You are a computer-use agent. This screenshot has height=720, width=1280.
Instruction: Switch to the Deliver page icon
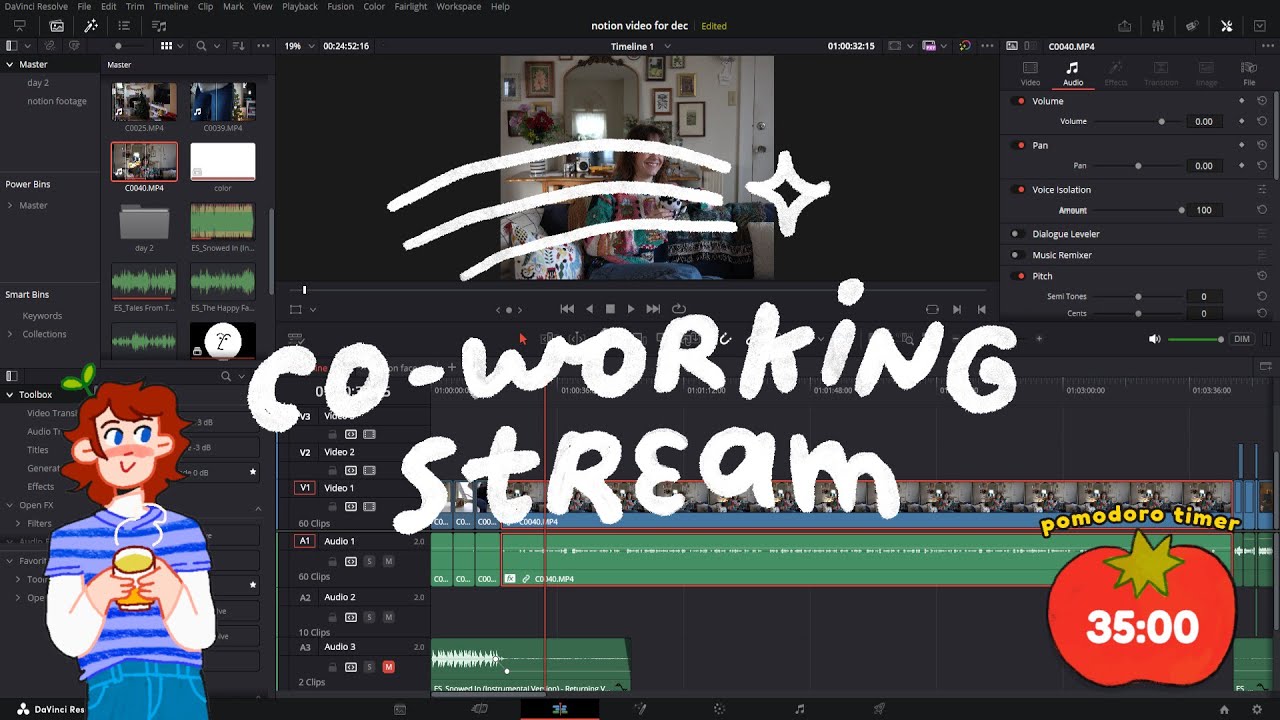(x=879, y=709)
